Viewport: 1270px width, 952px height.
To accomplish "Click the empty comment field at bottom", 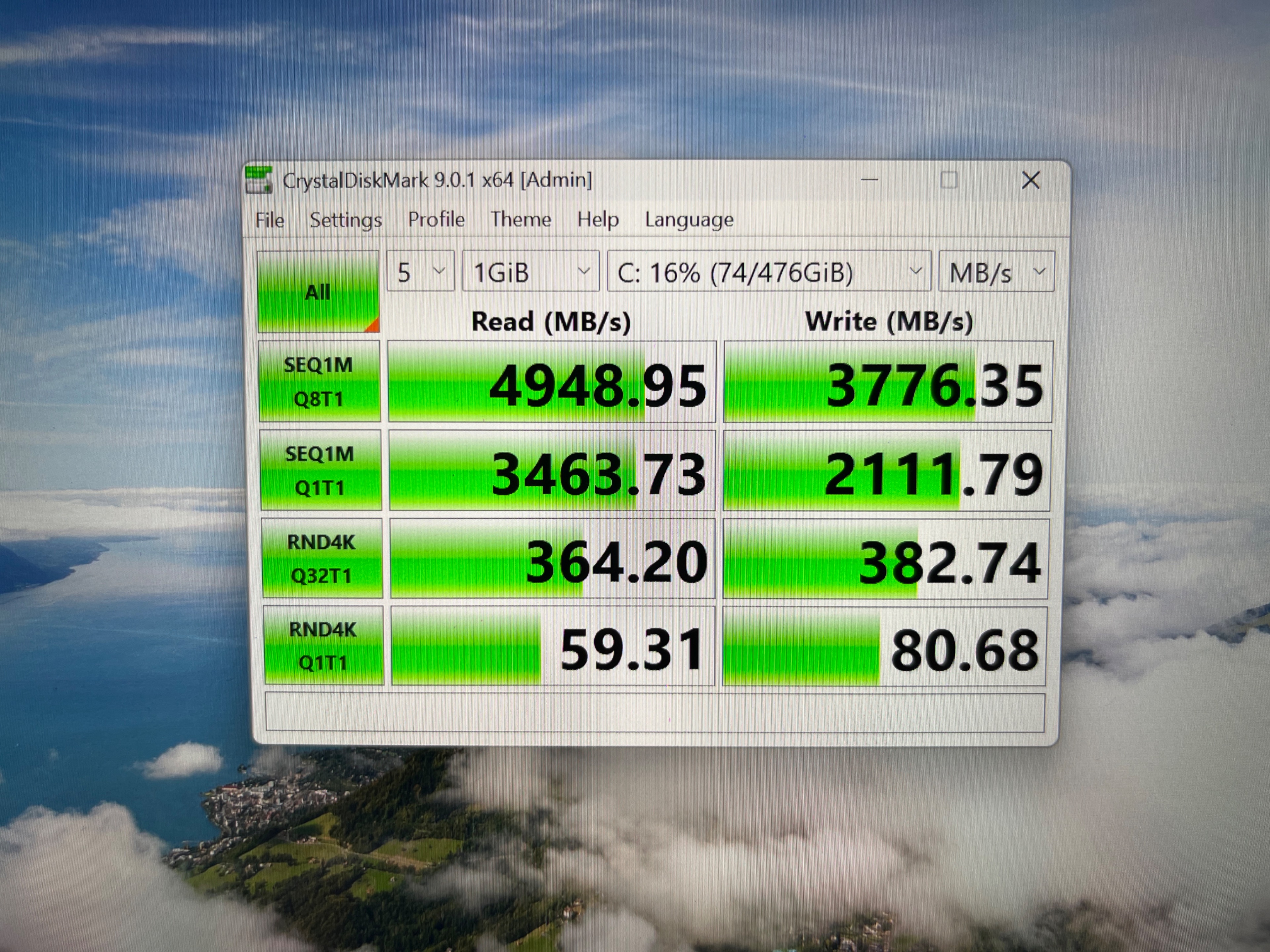I will tap(655, 712).
